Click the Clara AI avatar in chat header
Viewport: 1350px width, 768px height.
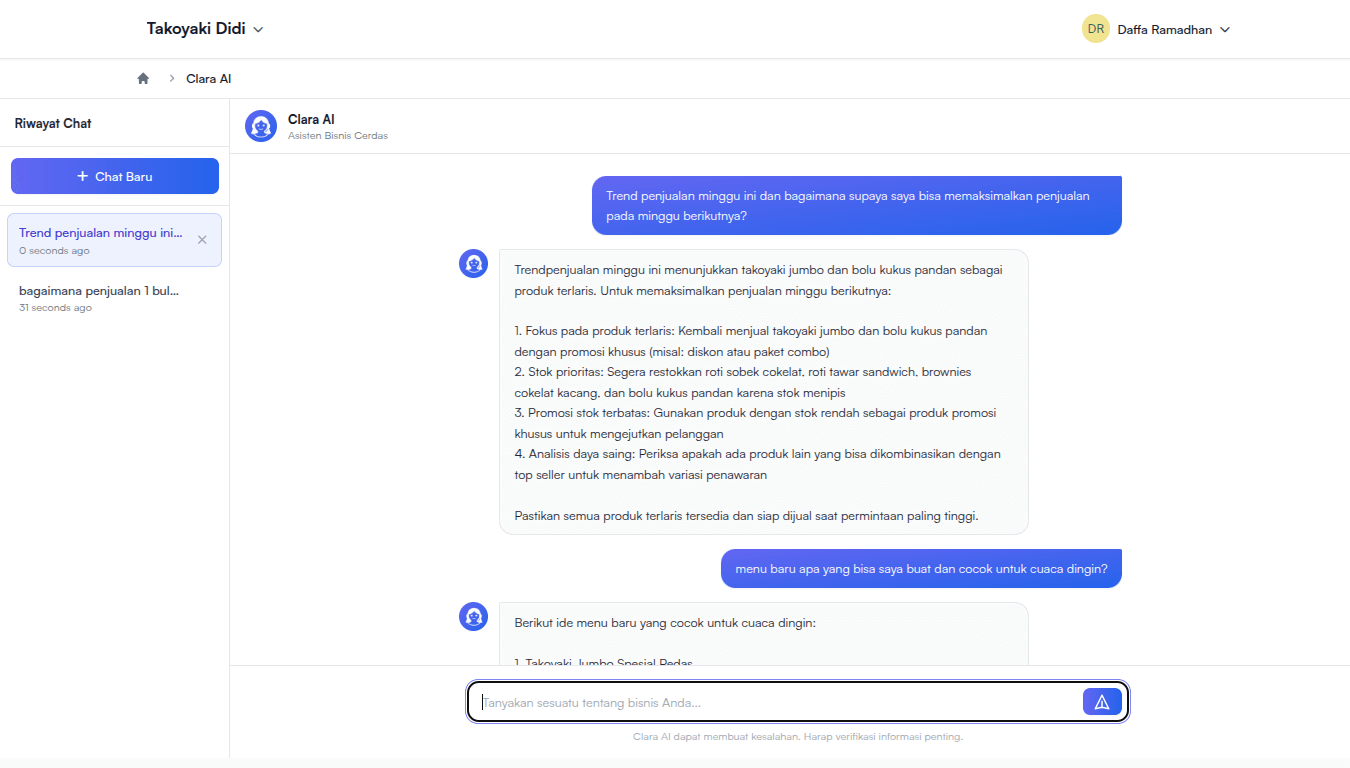pos(261,126)
